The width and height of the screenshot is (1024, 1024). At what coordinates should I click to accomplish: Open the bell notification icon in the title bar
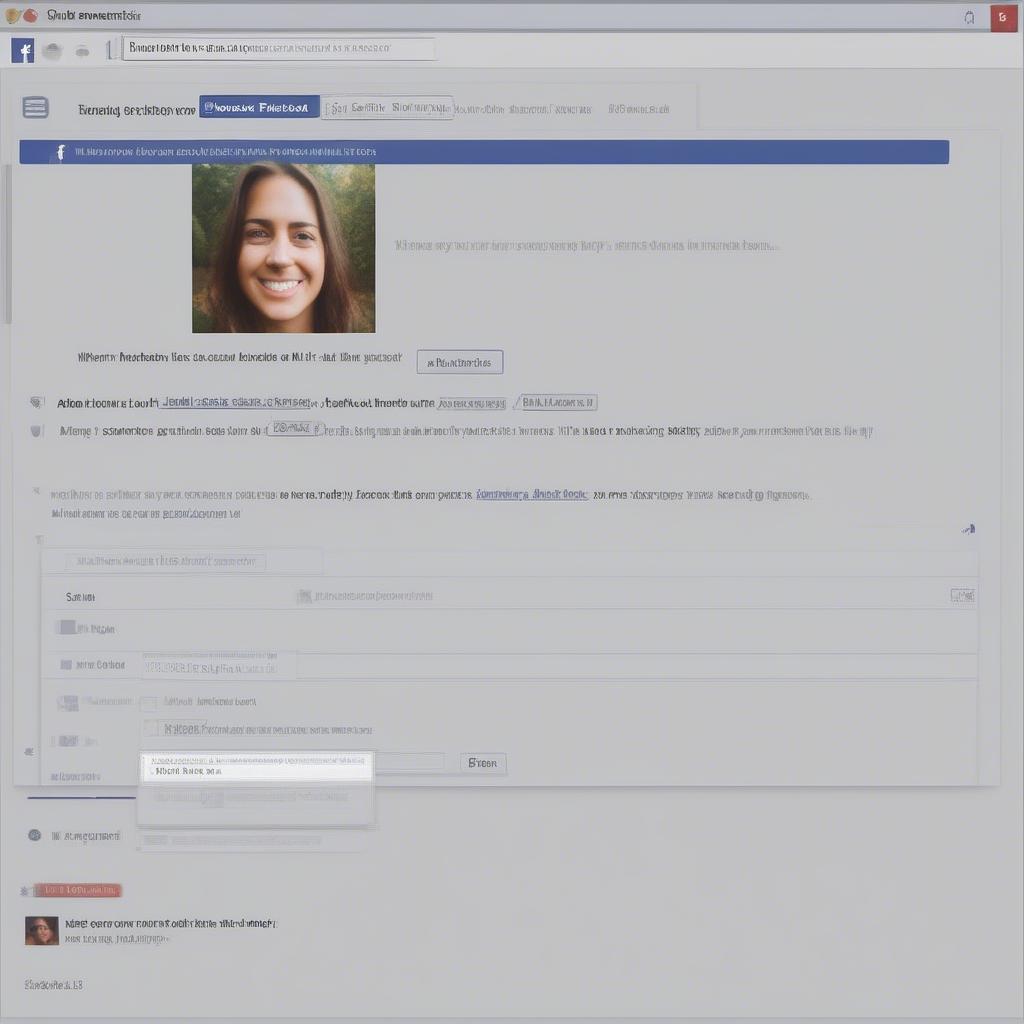[x=969, y=18]
